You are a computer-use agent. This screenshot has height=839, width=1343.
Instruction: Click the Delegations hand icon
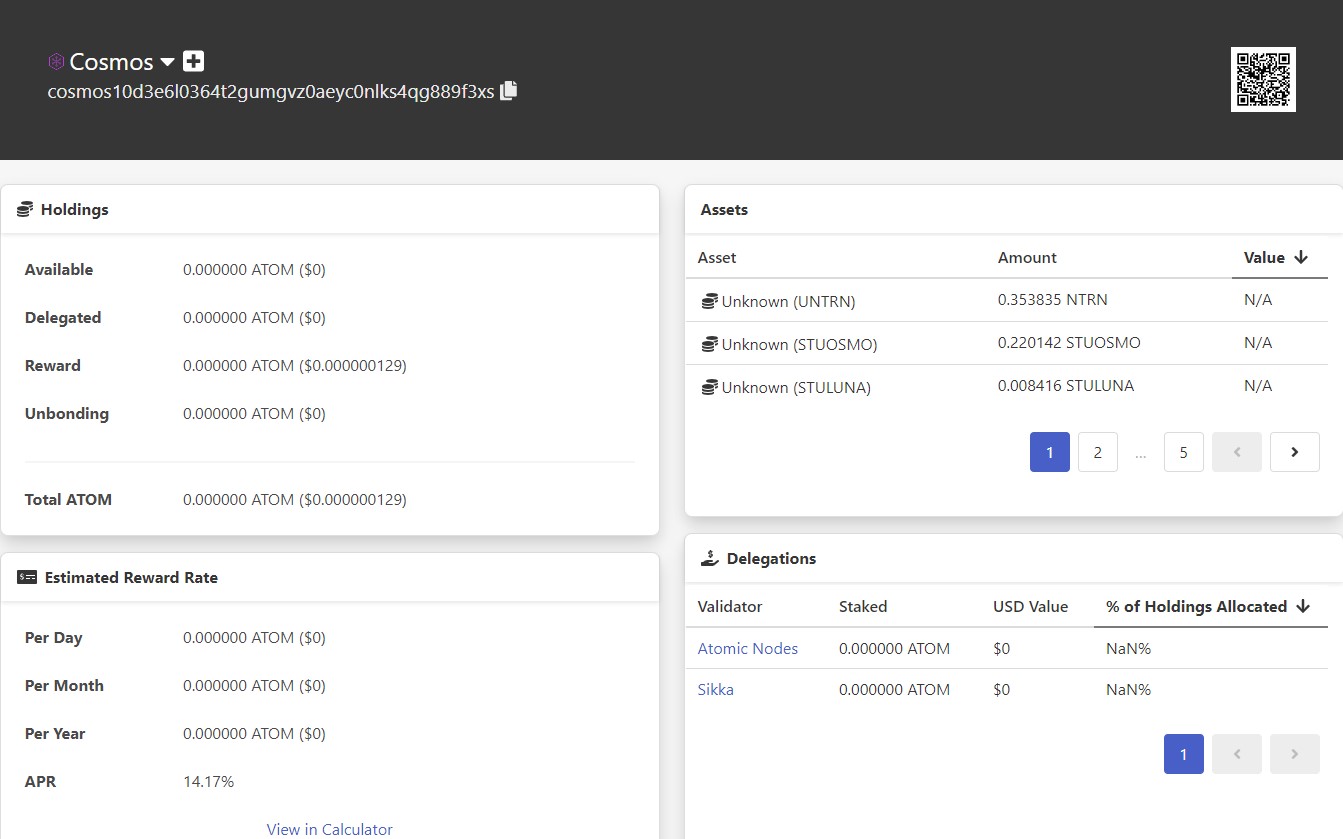[710, 559]
